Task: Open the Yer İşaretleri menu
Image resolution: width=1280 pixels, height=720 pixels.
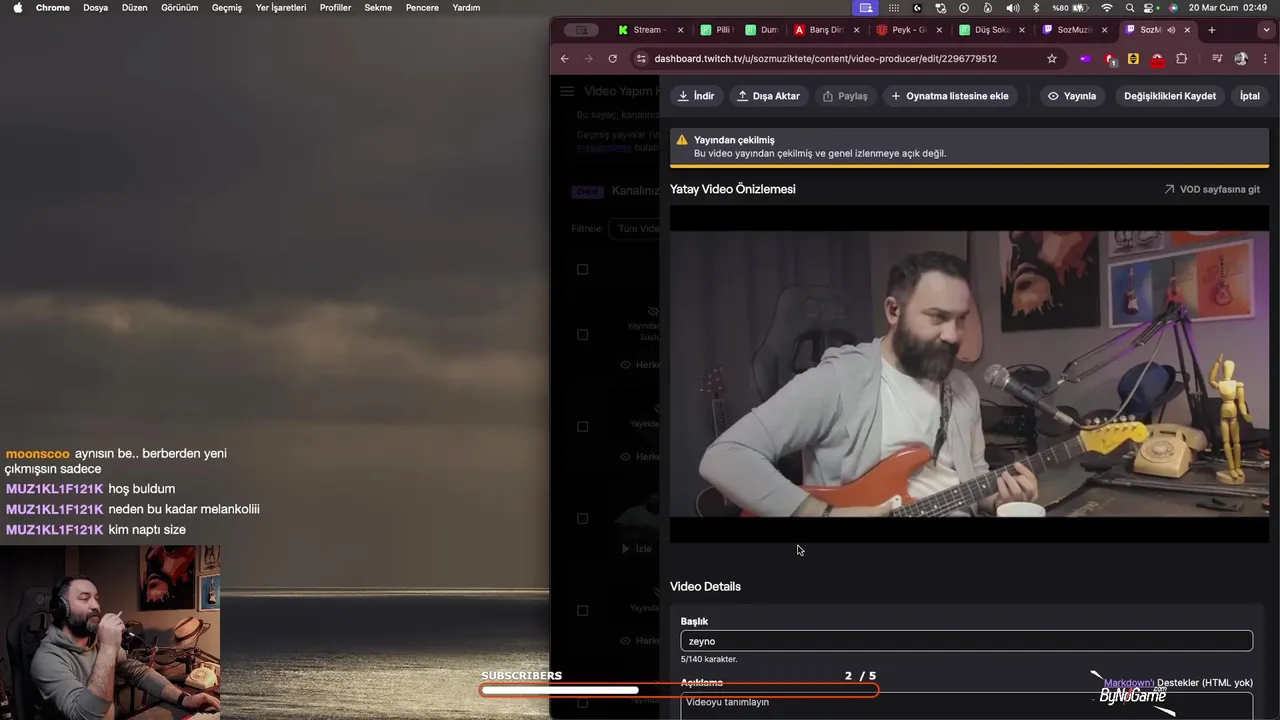Action: pyautogui.click(x=281, y=8)
